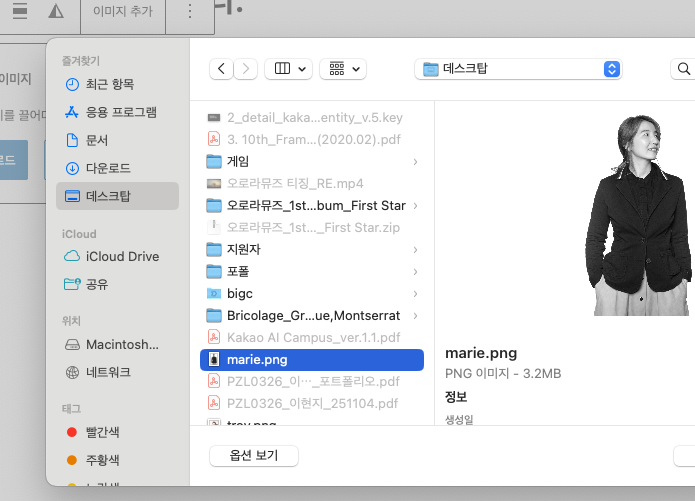Open the 데스크탑 location popup menu
The image size is (695, 501).
(x=518, y=69)
